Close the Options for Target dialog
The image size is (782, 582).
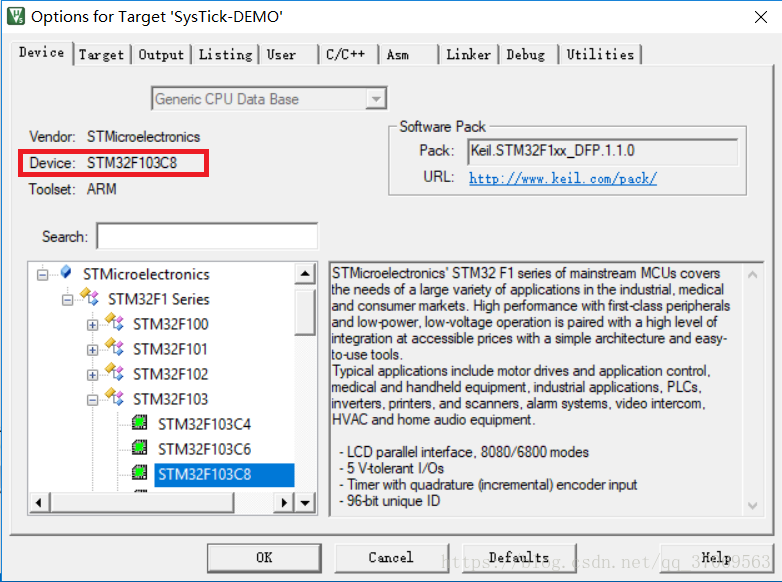[761, 17]
